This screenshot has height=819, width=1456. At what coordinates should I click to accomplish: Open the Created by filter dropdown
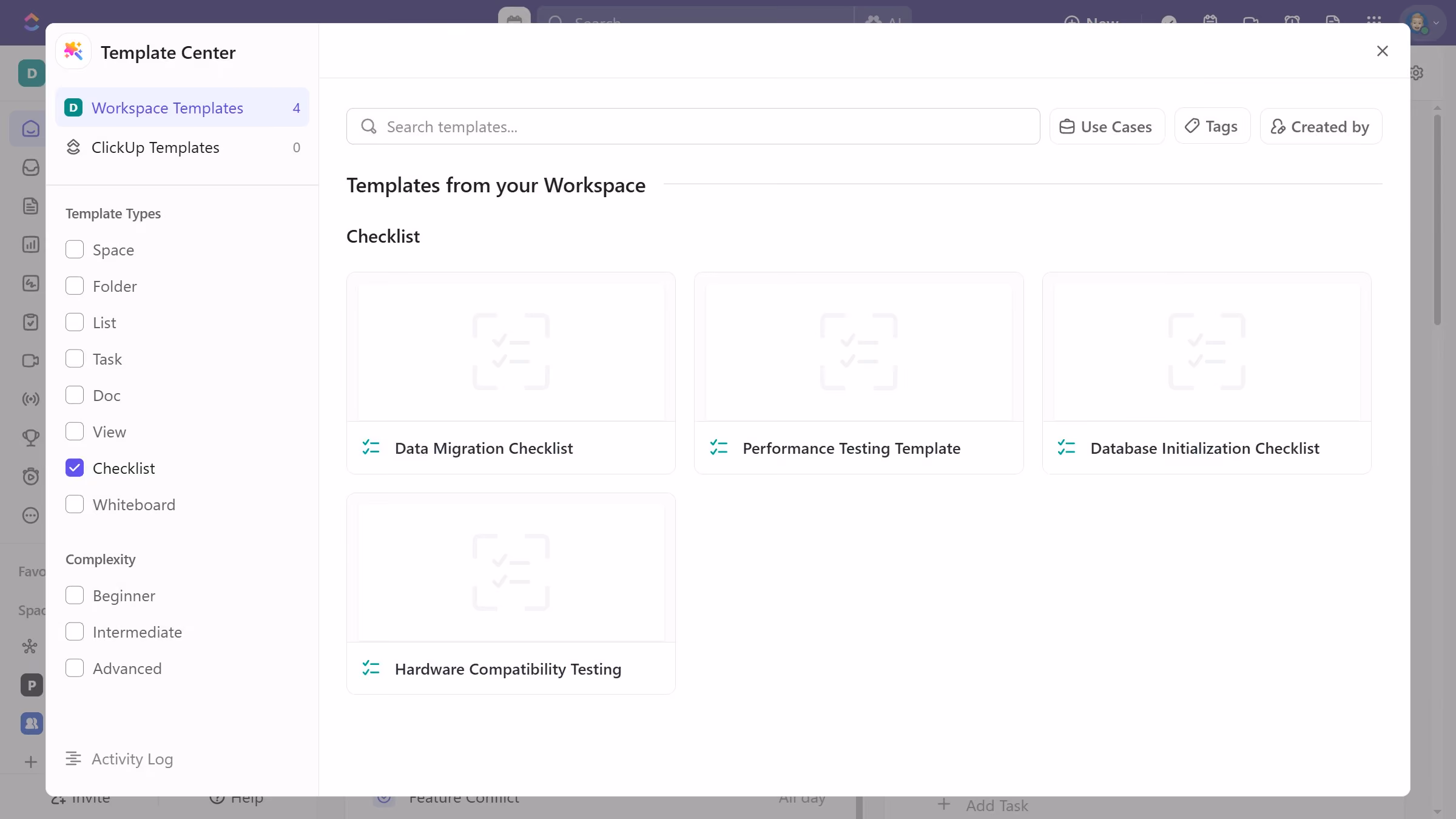coord(1321,126)
